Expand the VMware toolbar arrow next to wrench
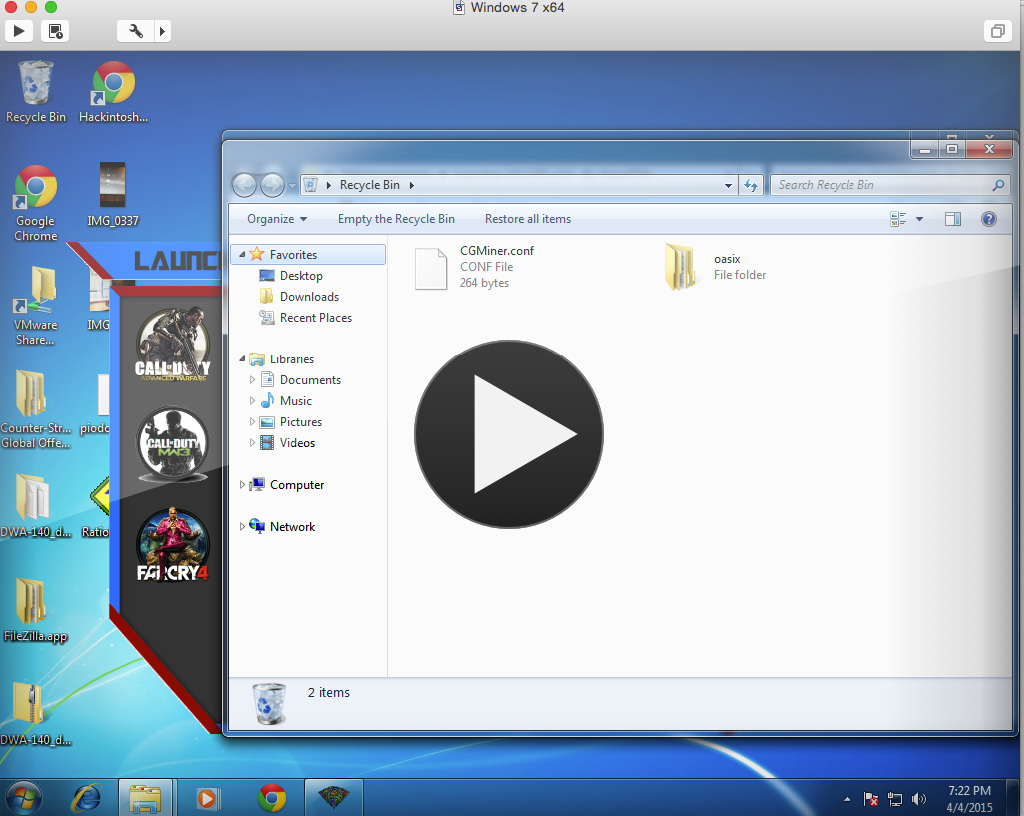This screenshot has width=1024, height=816. pyautogui.click(x=163, y=31)
